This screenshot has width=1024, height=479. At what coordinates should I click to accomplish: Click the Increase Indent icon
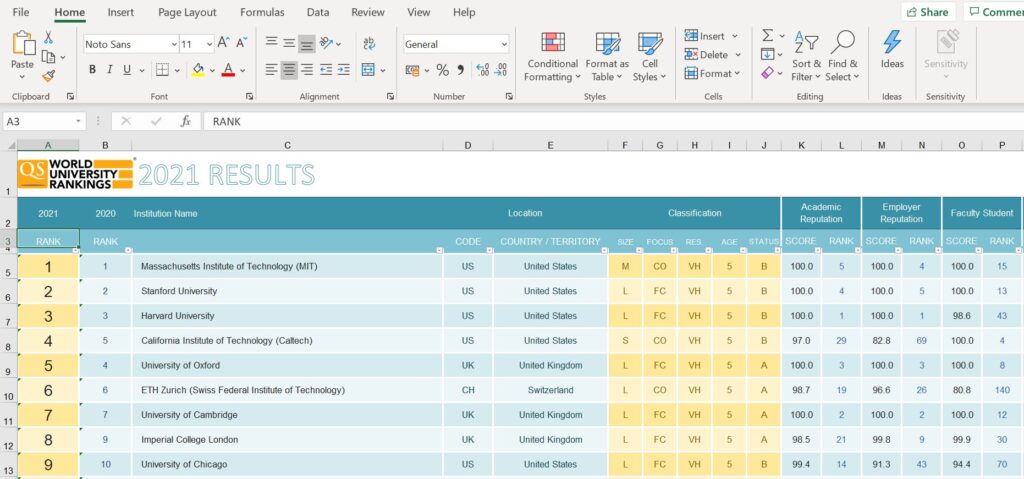tap(344, 70)
